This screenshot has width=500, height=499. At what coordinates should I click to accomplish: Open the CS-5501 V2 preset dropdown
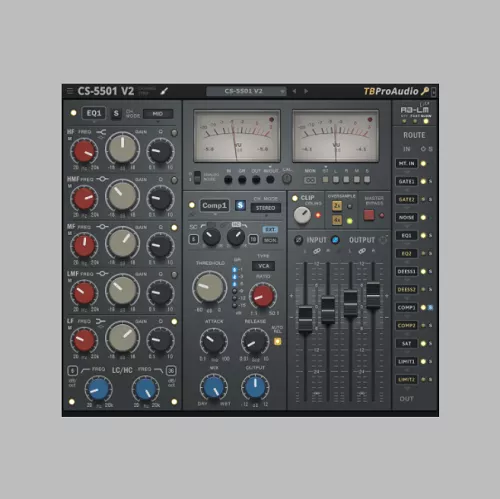246,91
